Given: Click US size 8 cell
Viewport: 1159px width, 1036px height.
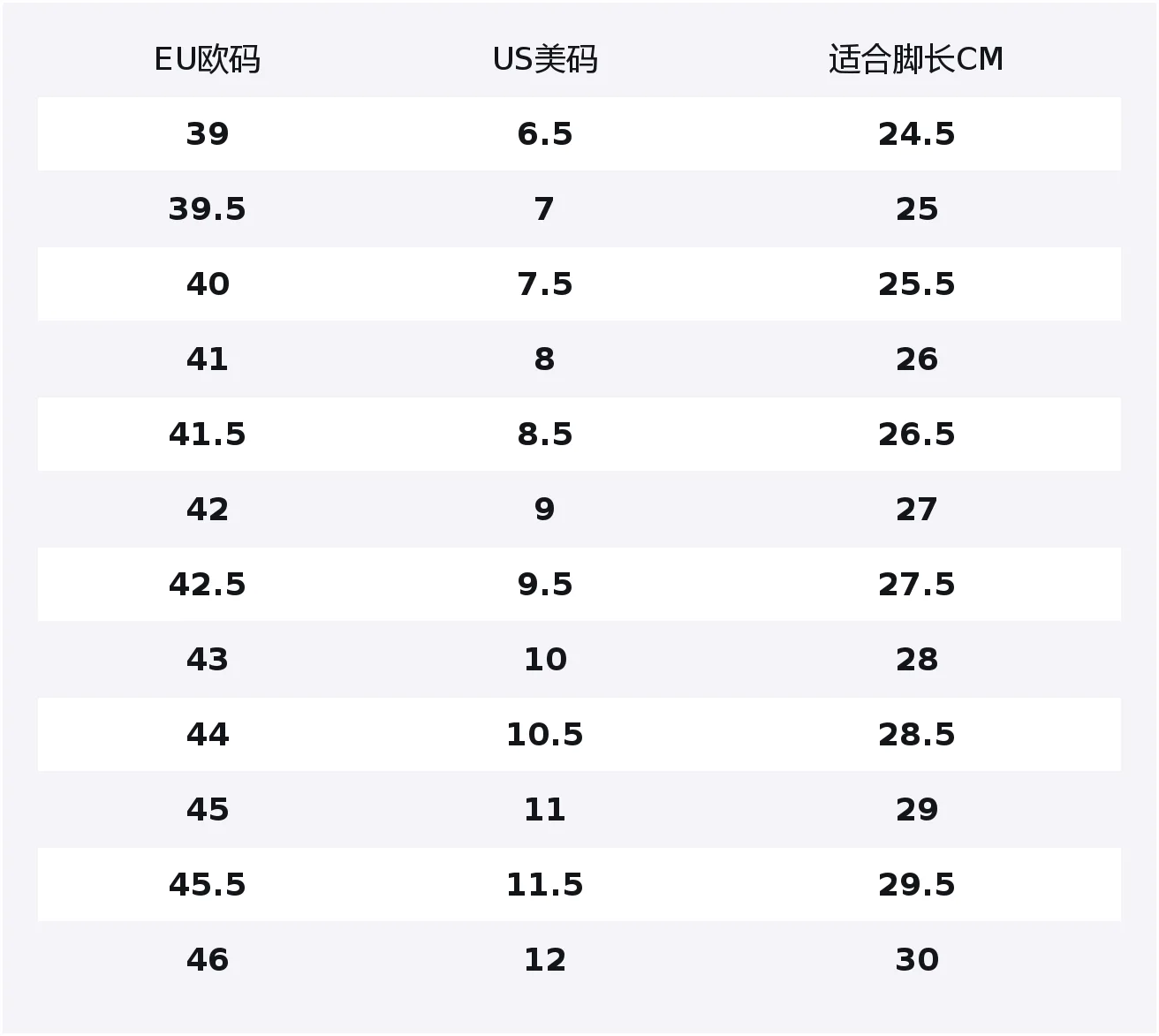Looking at the screenshot, I should point(544,359).
